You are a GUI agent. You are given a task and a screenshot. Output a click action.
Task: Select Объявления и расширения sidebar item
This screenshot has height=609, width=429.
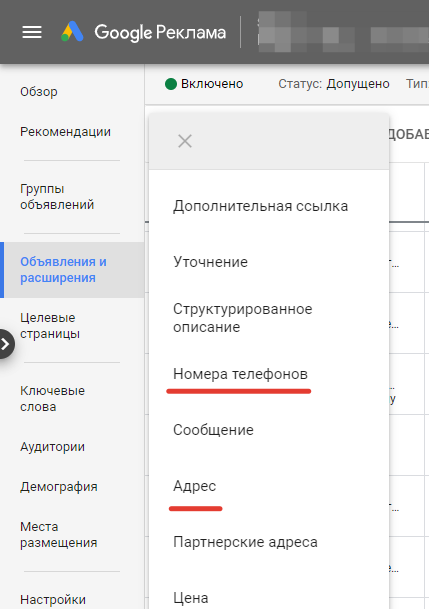(63, 270)
